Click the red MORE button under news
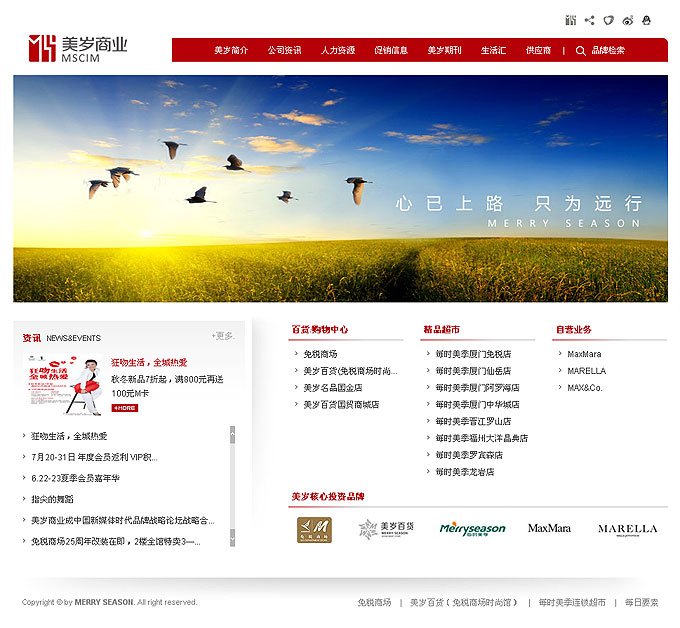 pyautogui.click(x=124, y=408)
